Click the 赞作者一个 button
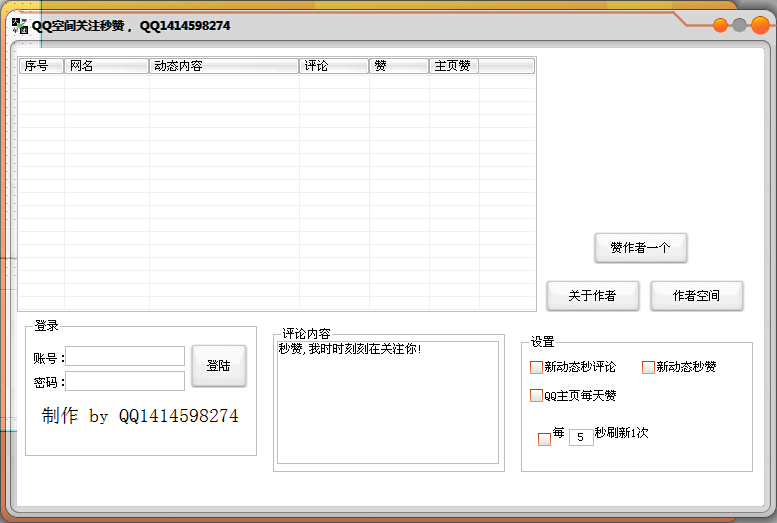This screenshot has width=777, height=523. click(x=640, y=247)
